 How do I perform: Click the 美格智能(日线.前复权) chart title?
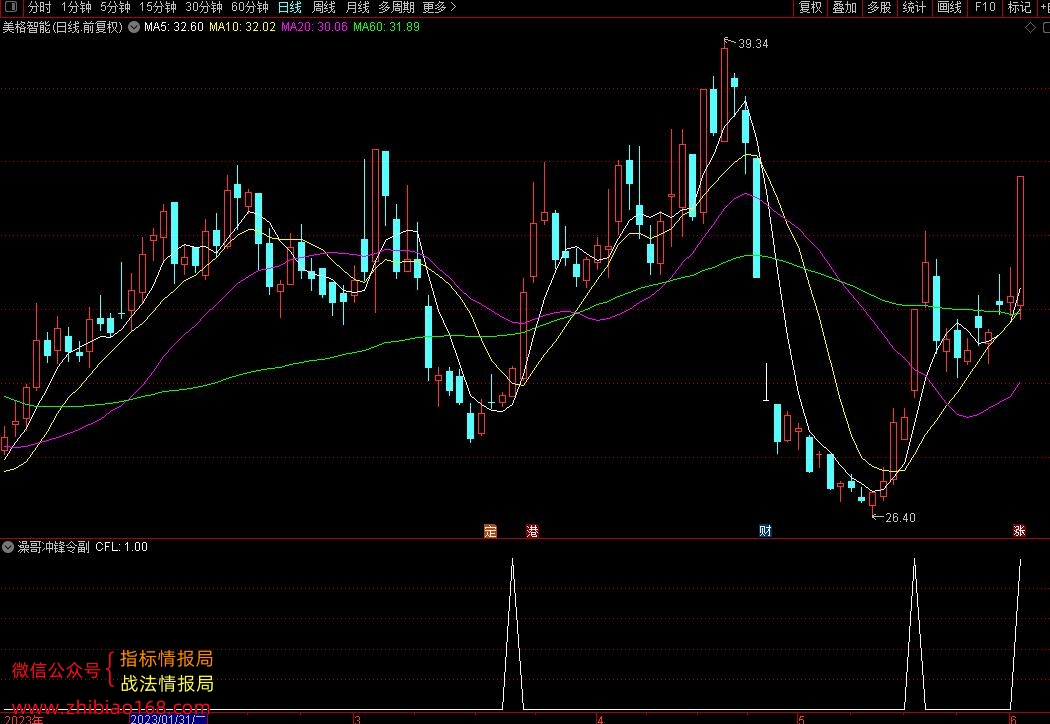pyautogui.click(x=63, y=27)
